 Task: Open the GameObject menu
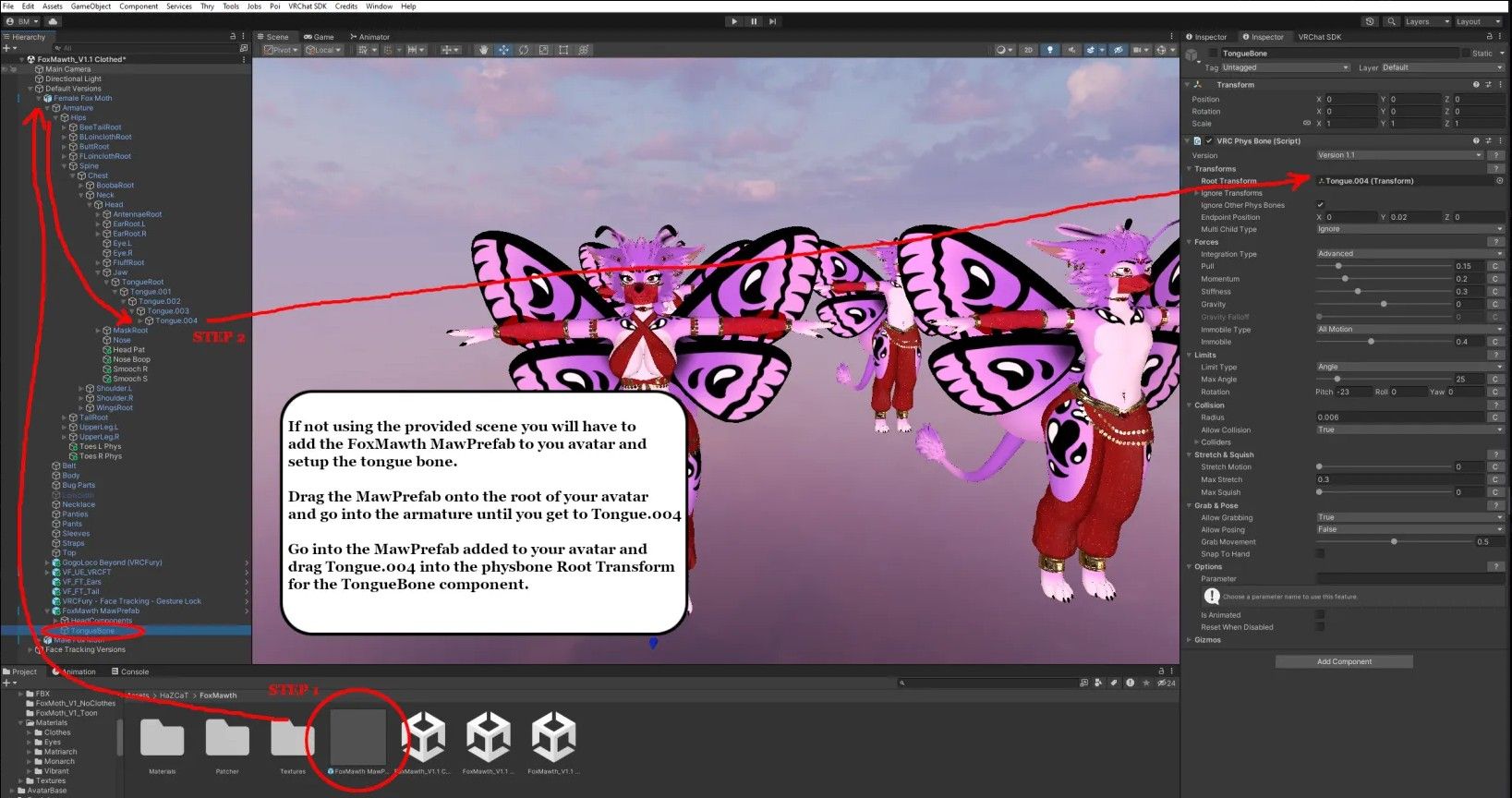pos(91,6)
